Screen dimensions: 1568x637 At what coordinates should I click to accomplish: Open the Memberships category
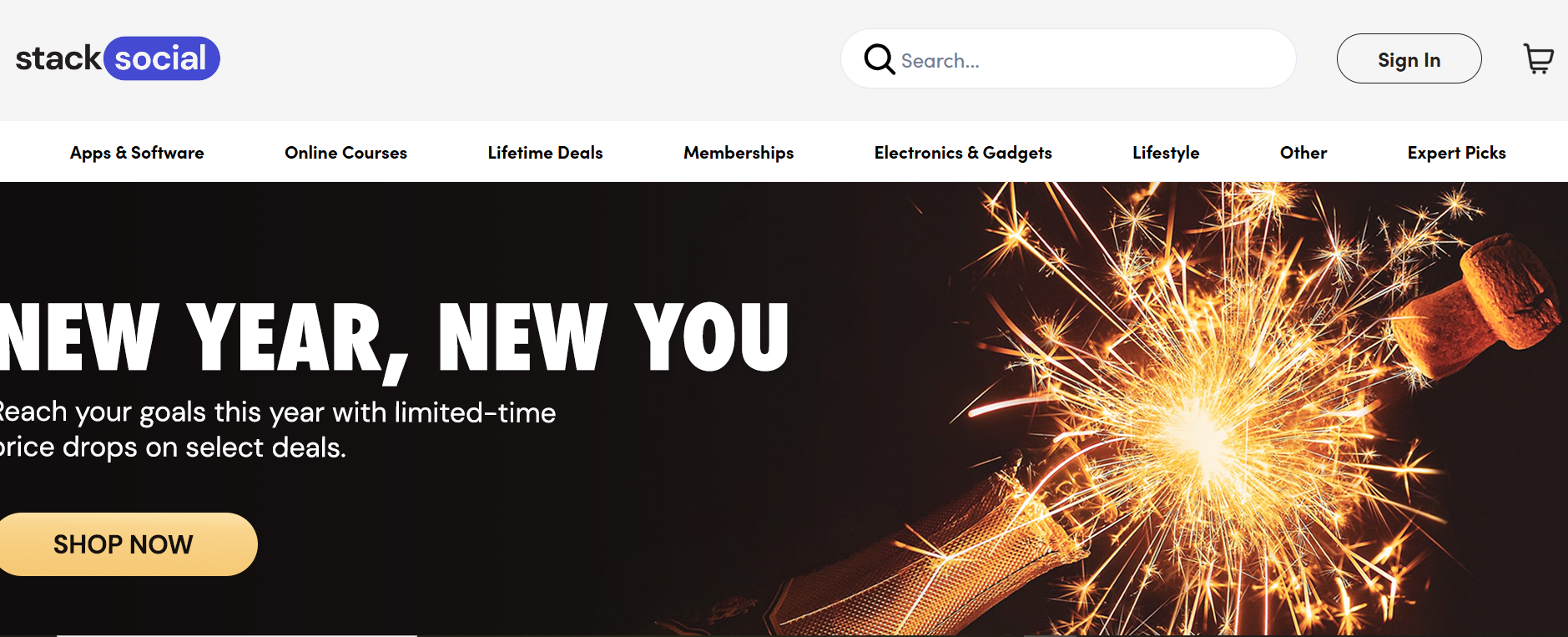(x=739, y=153)
